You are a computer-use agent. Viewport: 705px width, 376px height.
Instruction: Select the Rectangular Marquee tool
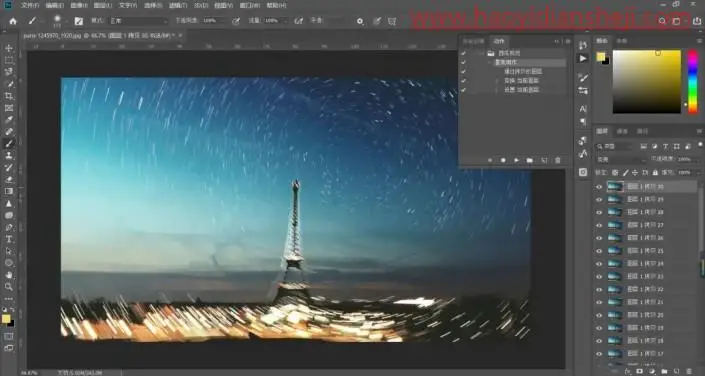(x=9, y=60)
